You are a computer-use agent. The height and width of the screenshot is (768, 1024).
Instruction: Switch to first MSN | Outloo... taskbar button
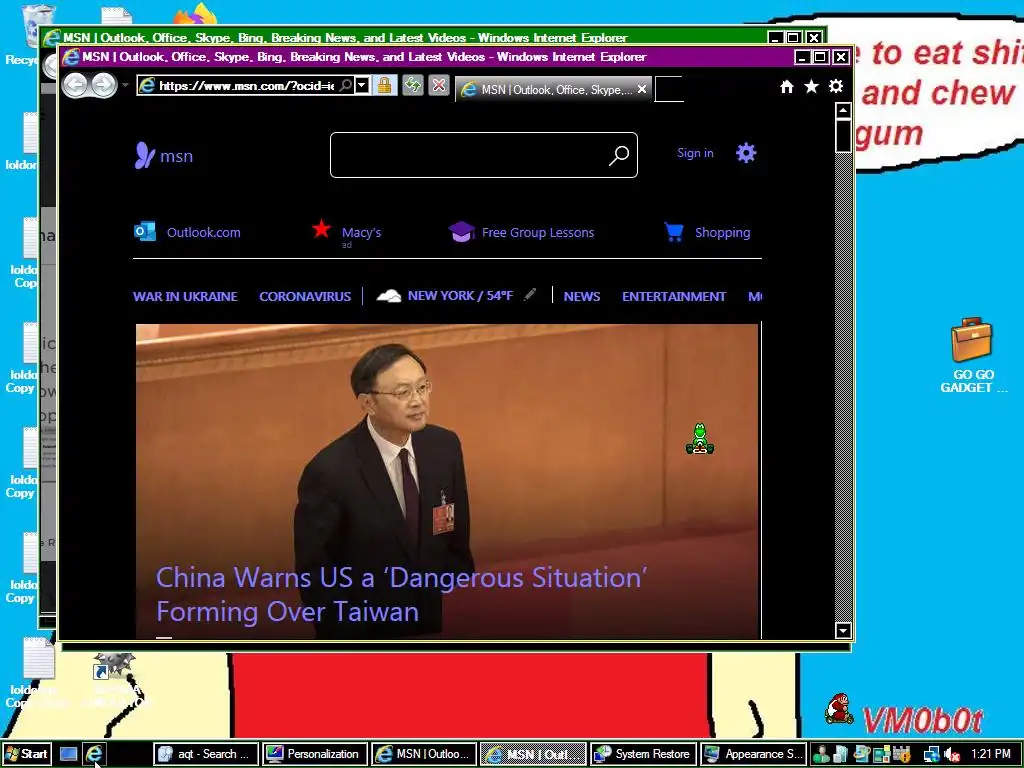423,754
